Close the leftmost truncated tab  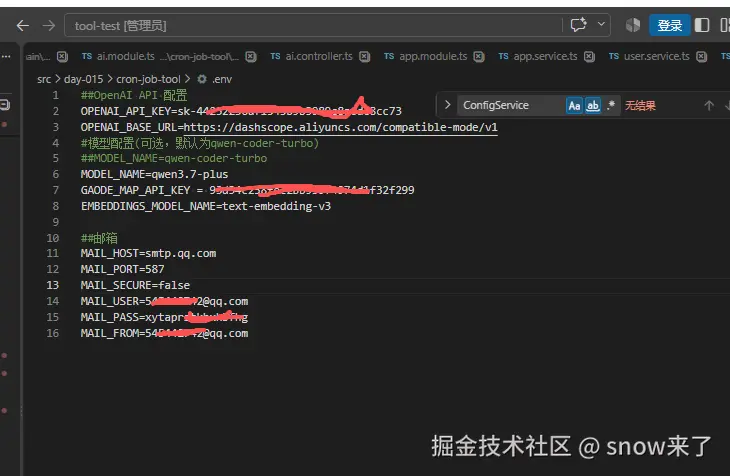point(62,57)
